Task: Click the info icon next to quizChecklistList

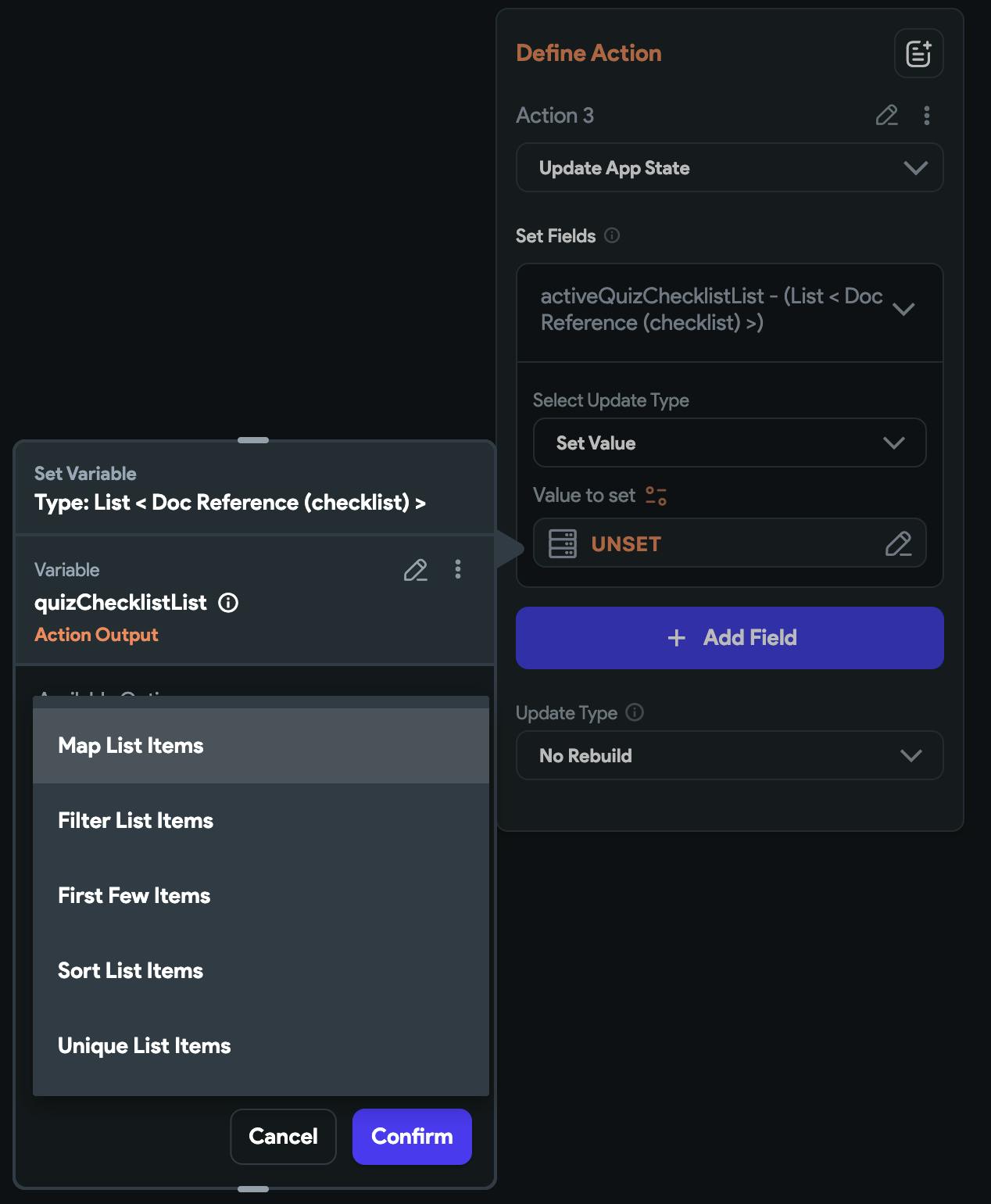Action: [228, 603]
